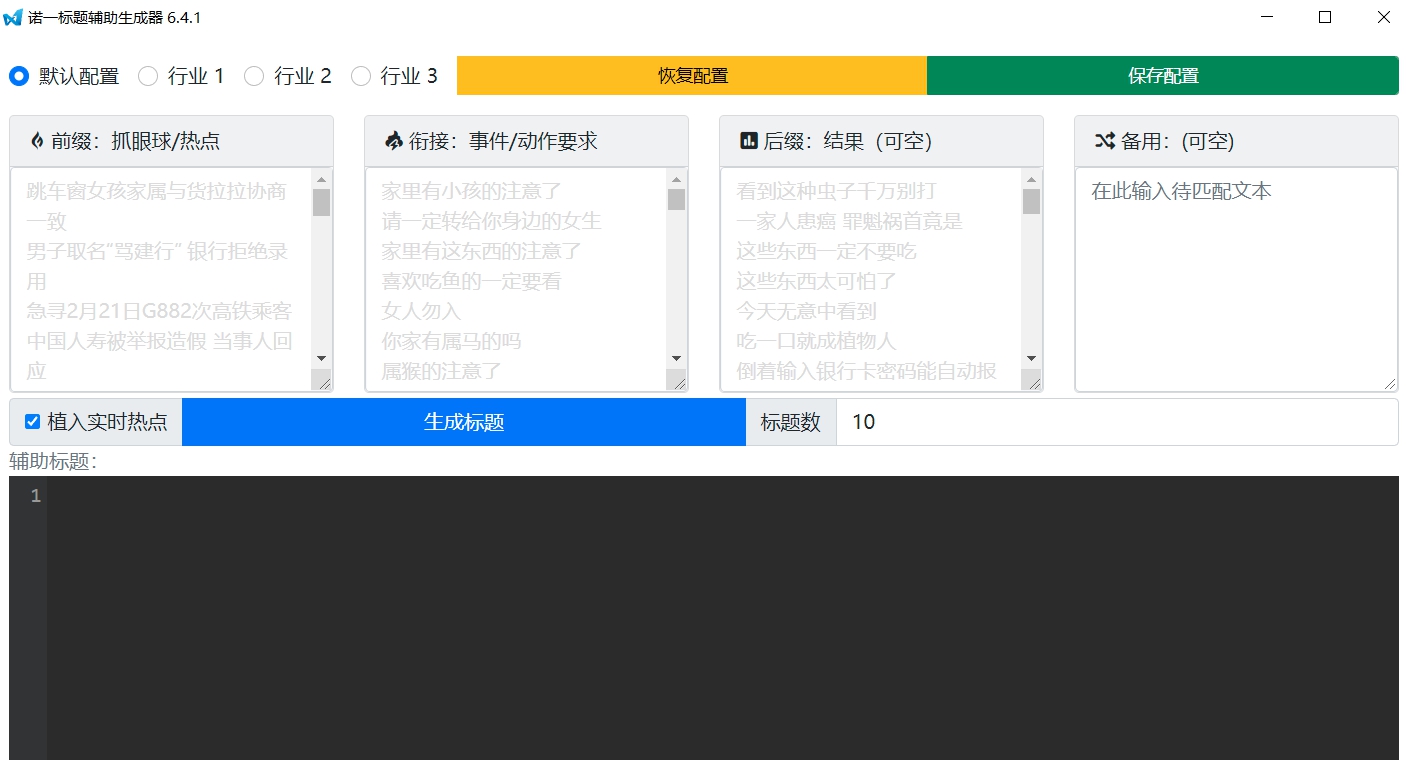Click the 生成标题 button

462,421
